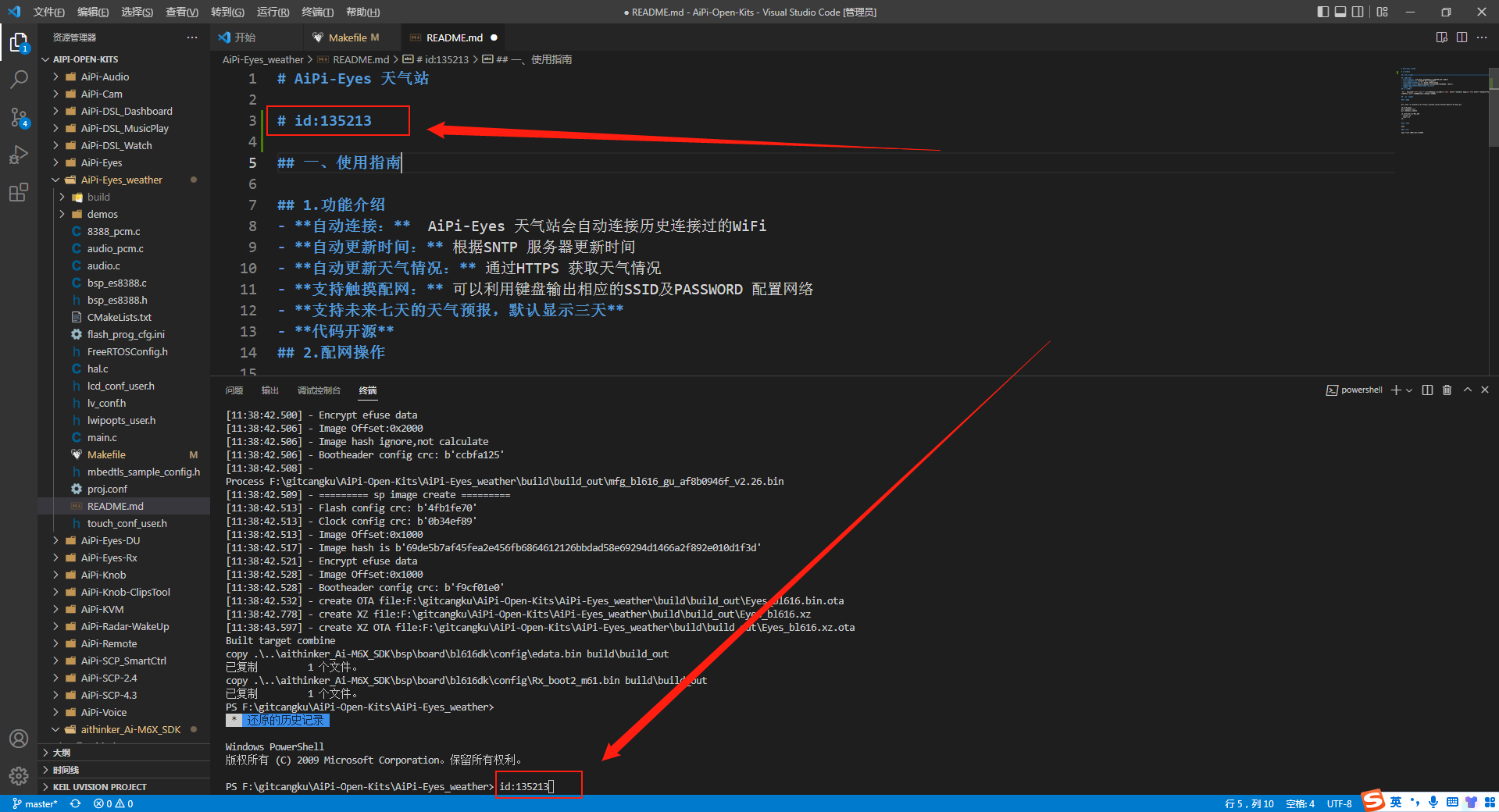Open errors and warnings count in status bar
The image size is (1499, 812).
coord(113,803)
